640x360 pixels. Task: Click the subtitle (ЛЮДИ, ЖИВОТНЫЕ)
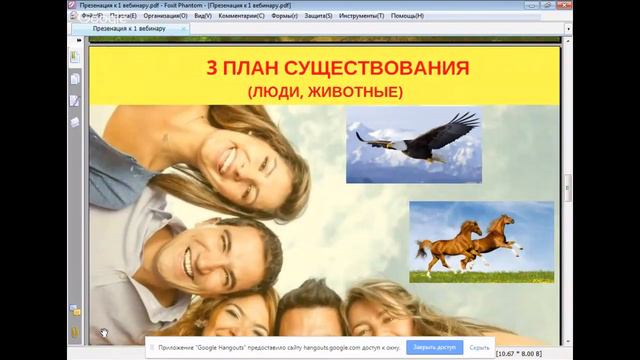(x=325, y=91)
